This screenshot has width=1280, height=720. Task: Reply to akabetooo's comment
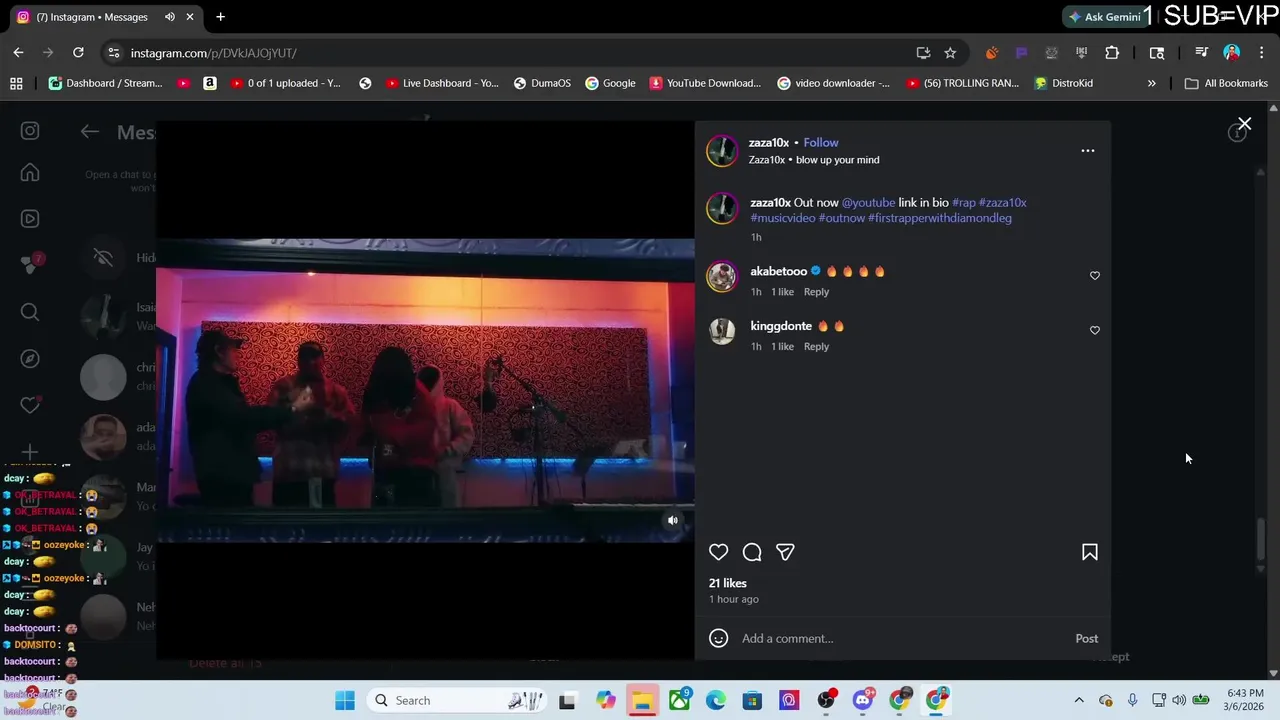point(816,292)
